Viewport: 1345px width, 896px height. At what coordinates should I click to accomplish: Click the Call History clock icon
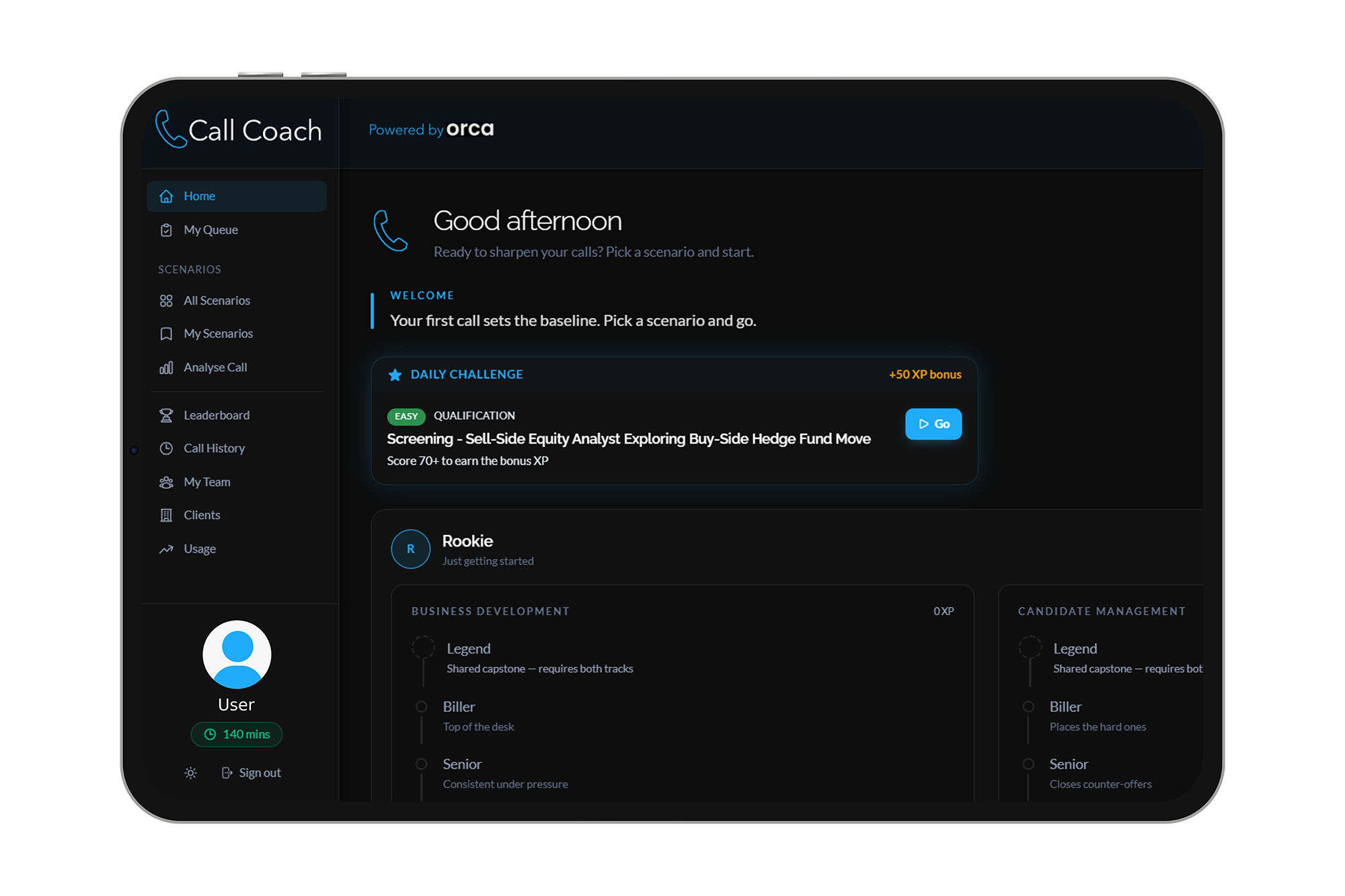(166, 448)
